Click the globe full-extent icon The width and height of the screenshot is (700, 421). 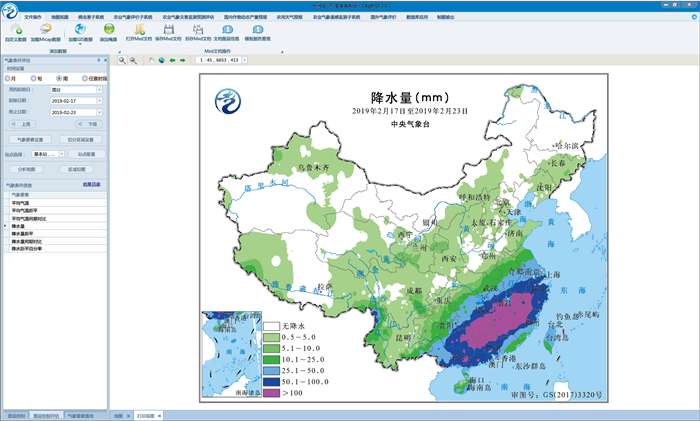click(x=160, y=60)
